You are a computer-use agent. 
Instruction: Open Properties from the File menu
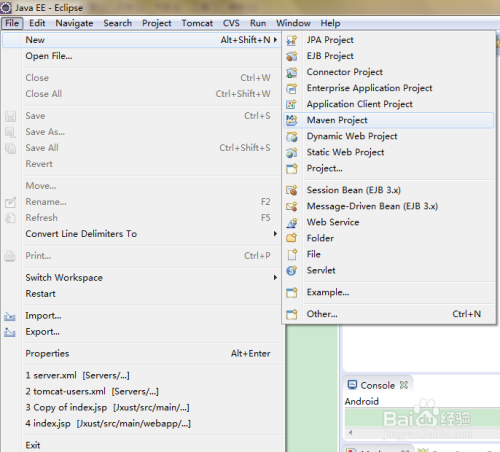coord(142,353)
